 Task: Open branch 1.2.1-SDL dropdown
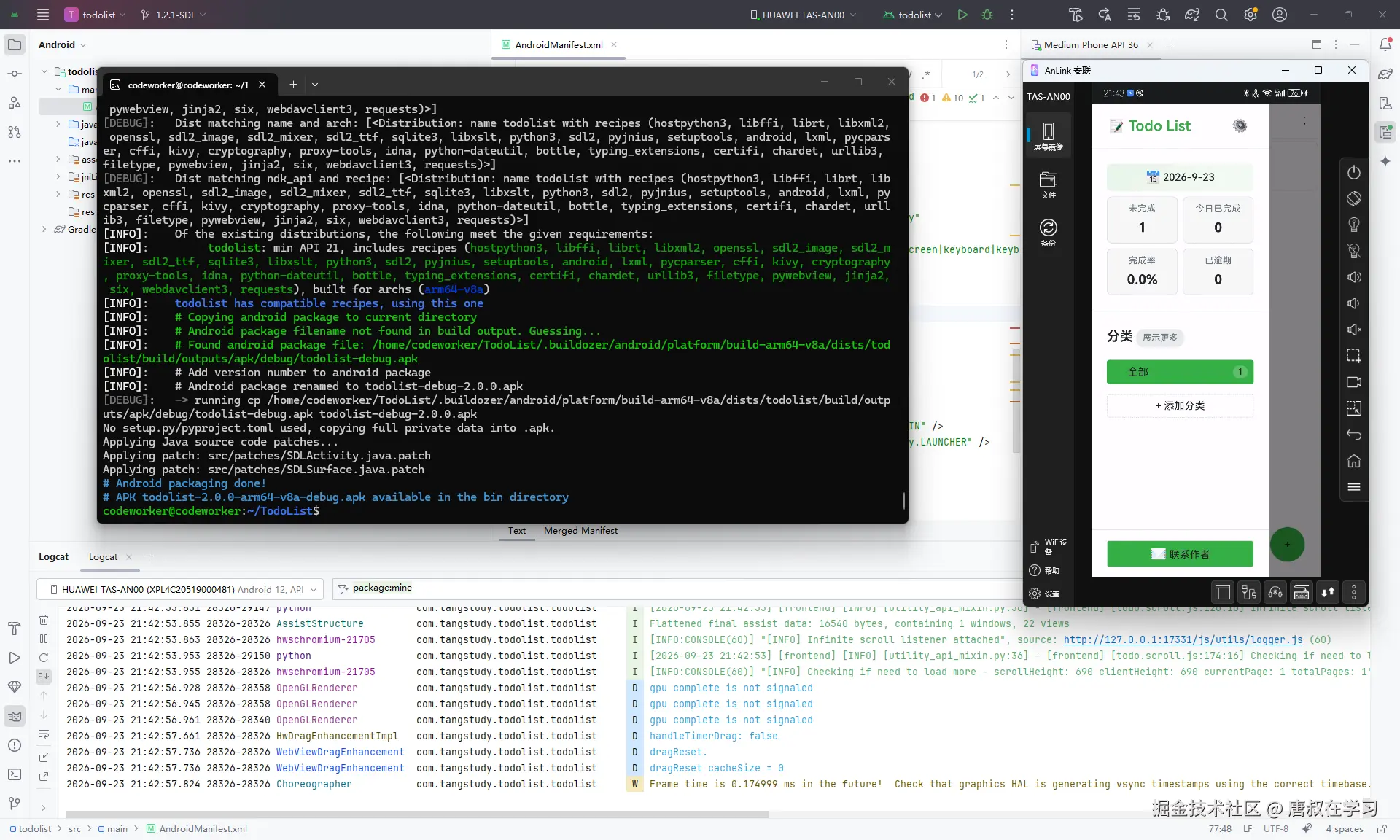(174, 15)
